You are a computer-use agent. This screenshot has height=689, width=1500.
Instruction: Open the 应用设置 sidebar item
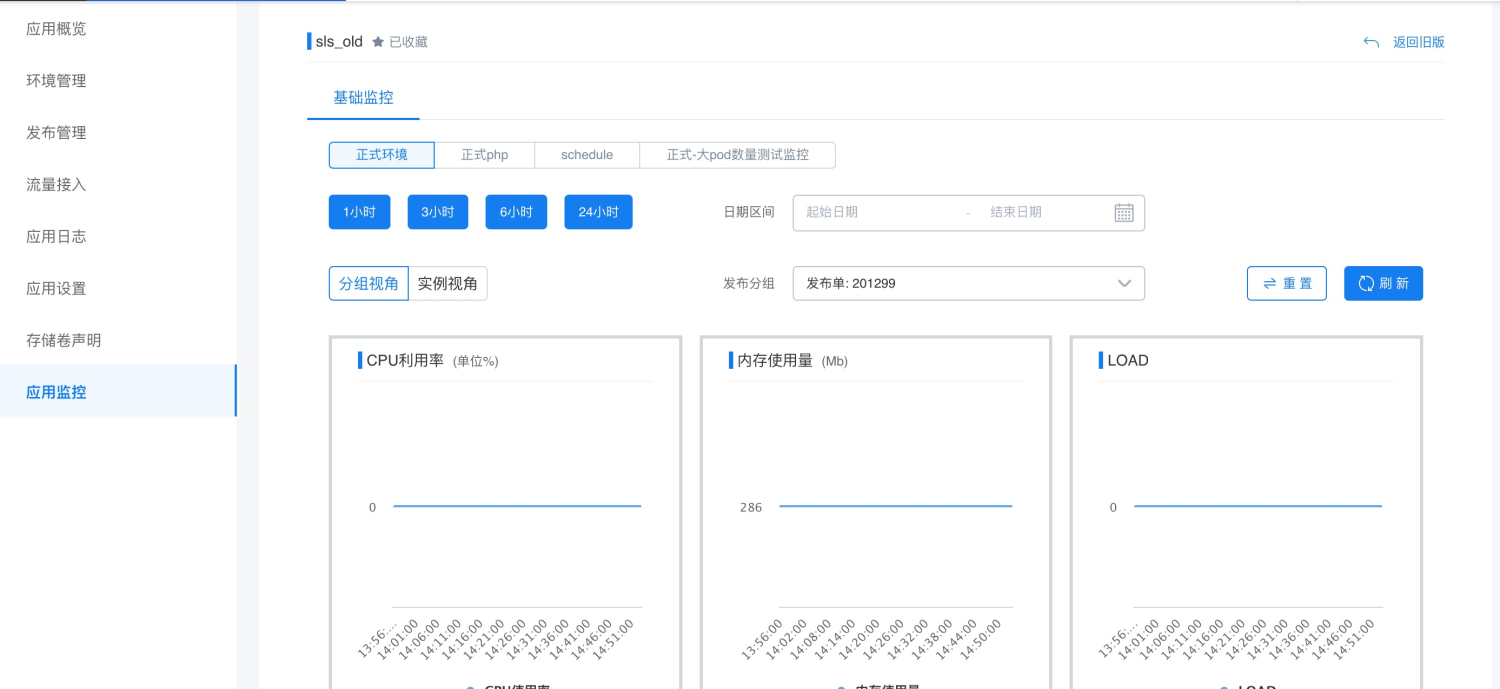118,288
